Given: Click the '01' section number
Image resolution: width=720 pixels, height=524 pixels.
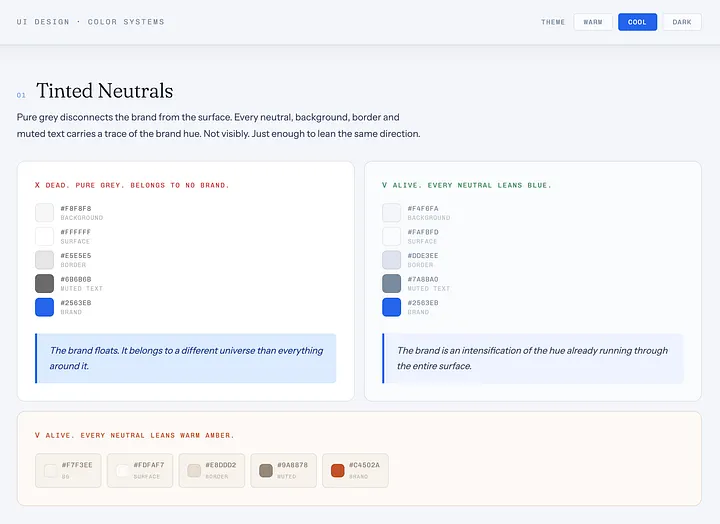Looking at the screenshot, I should (x=21, y=95).
